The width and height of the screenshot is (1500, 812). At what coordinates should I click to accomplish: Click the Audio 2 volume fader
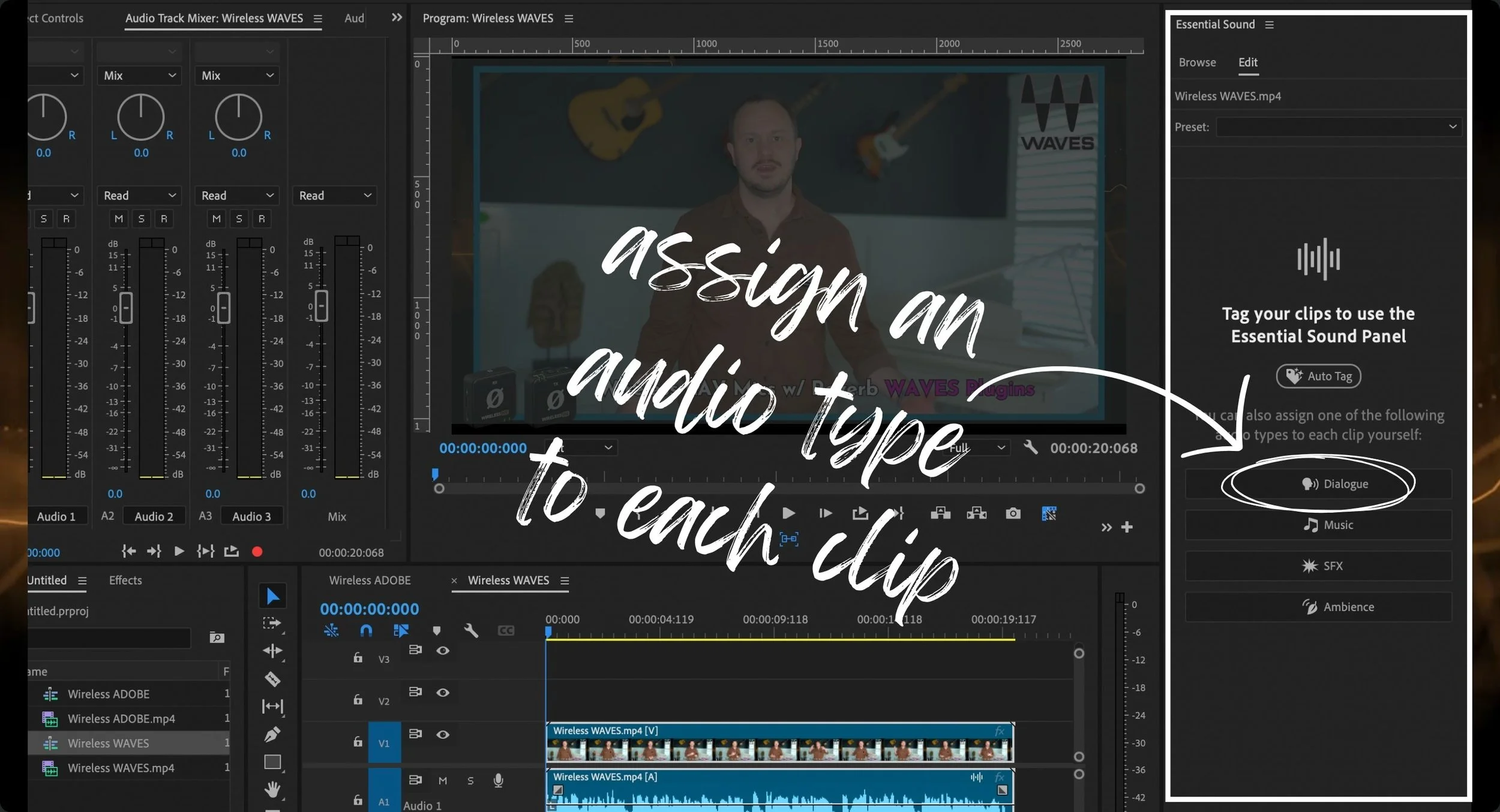pos(126,308)
